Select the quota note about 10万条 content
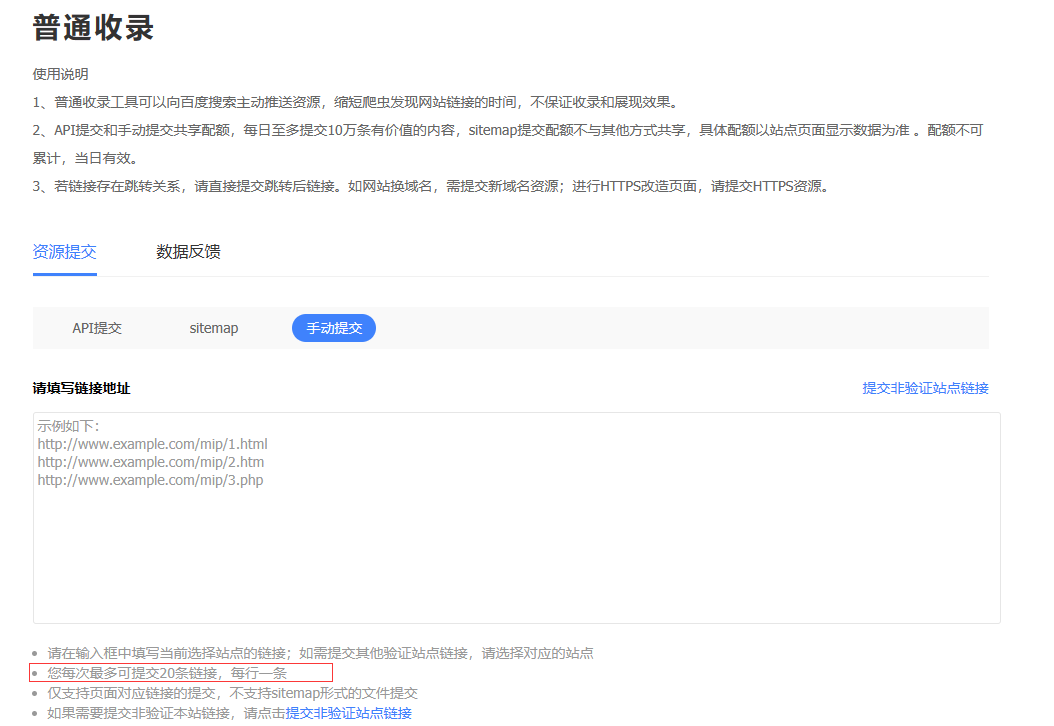Screen dimensions: 1054x726 pos(500,129)
